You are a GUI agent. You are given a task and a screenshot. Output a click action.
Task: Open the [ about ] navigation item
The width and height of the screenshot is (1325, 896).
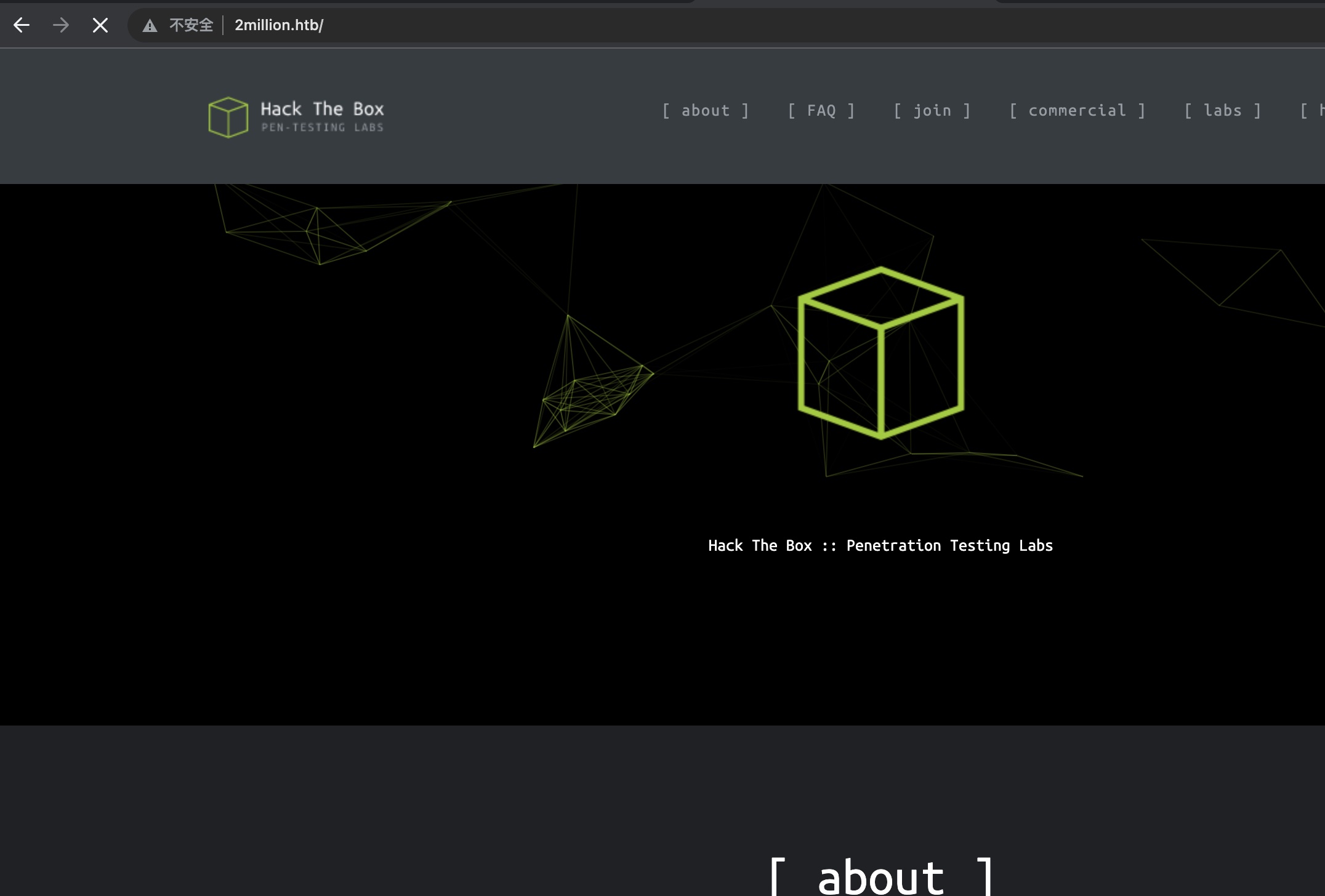point(706,111)
